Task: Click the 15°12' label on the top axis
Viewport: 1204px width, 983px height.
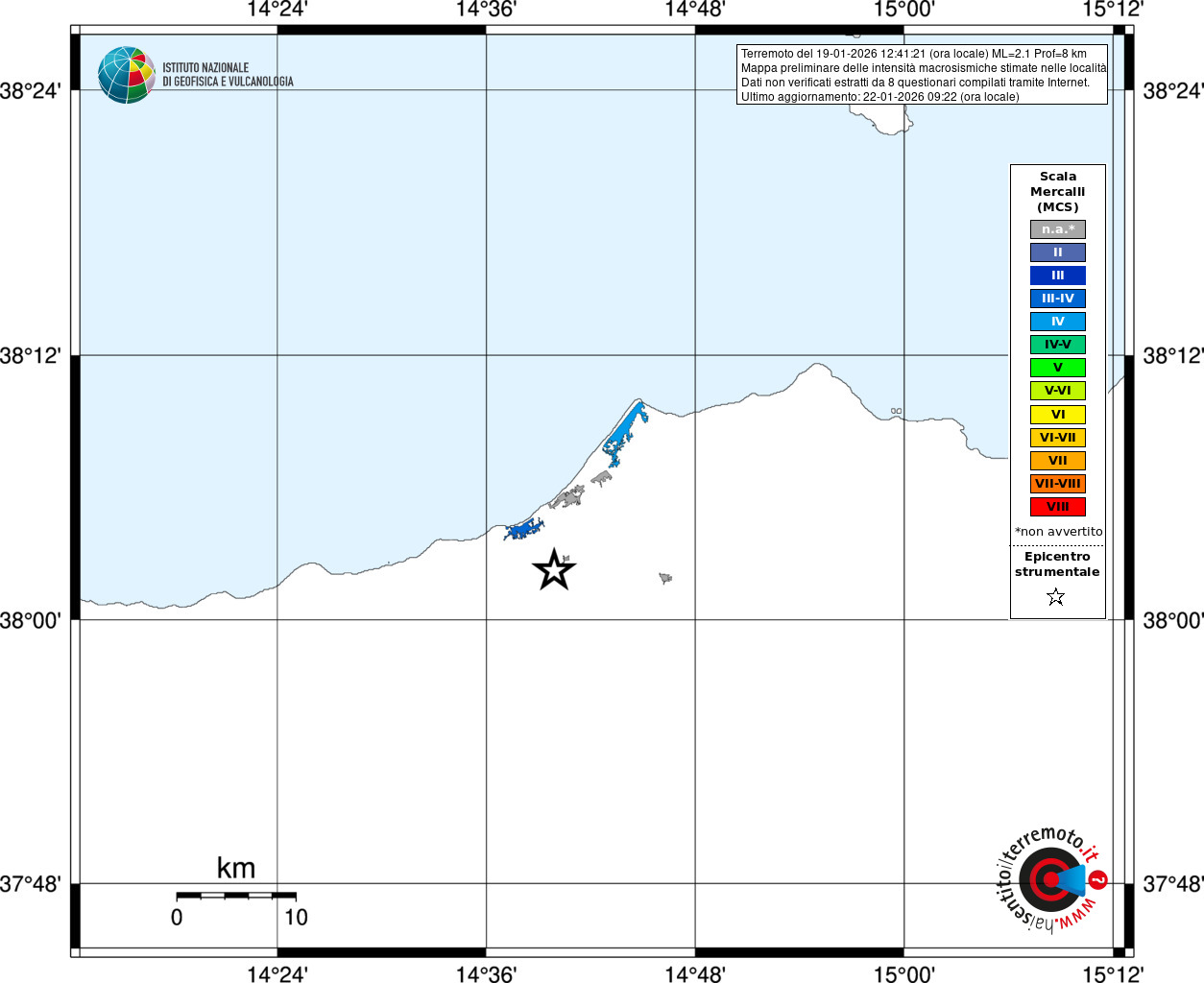Action: 1114,10
